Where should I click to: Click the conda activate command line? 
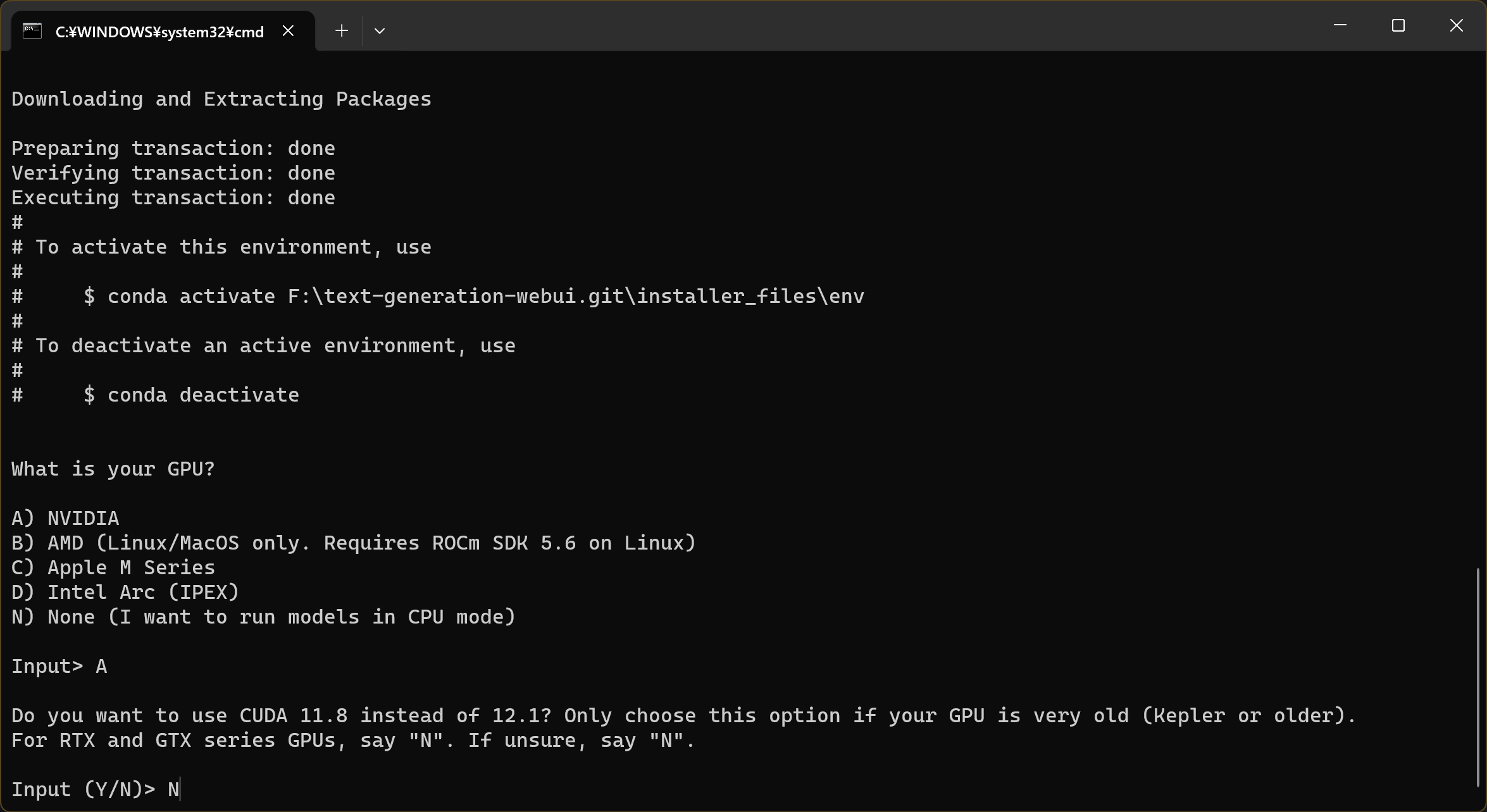pyautogui.click(x=438, y=297)
